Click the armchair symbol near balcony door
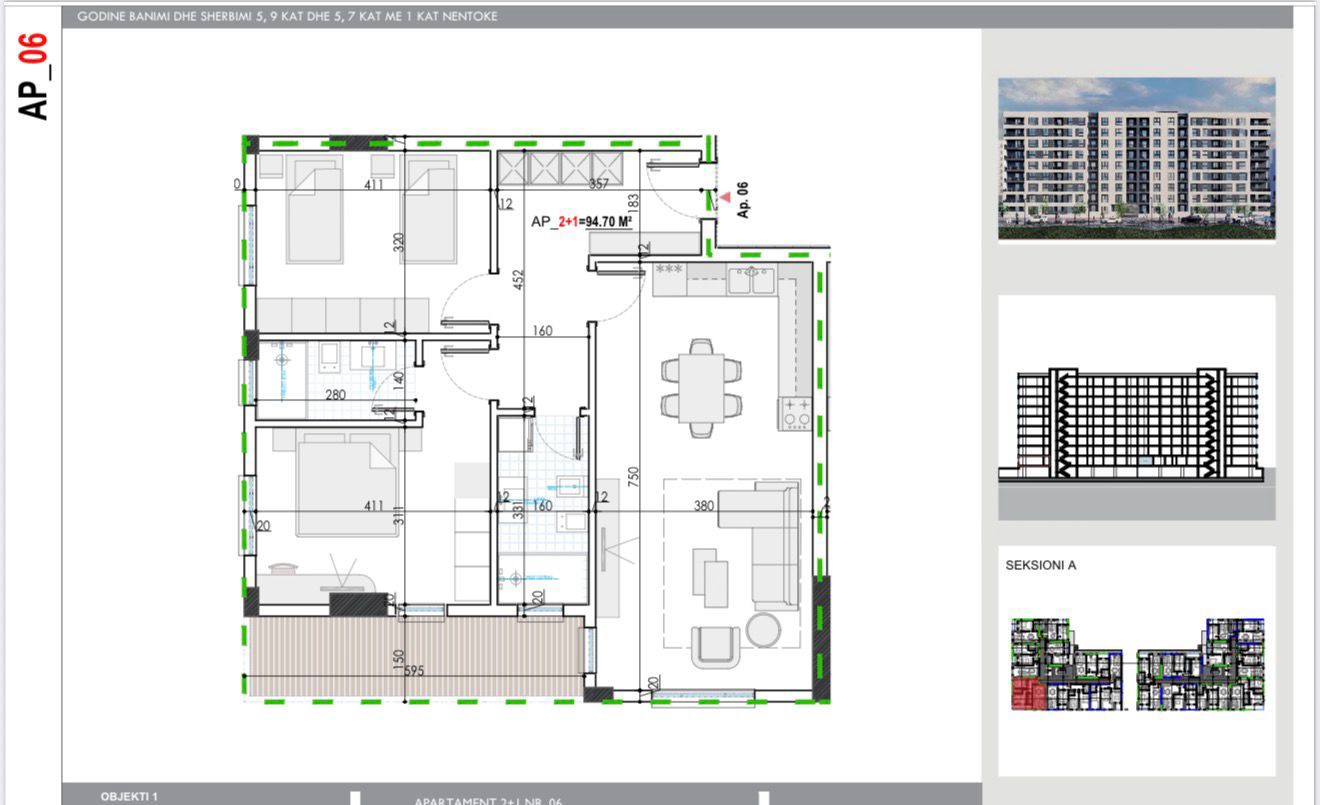This screenshot has height=805, width=1320. [x=715, y=646]
